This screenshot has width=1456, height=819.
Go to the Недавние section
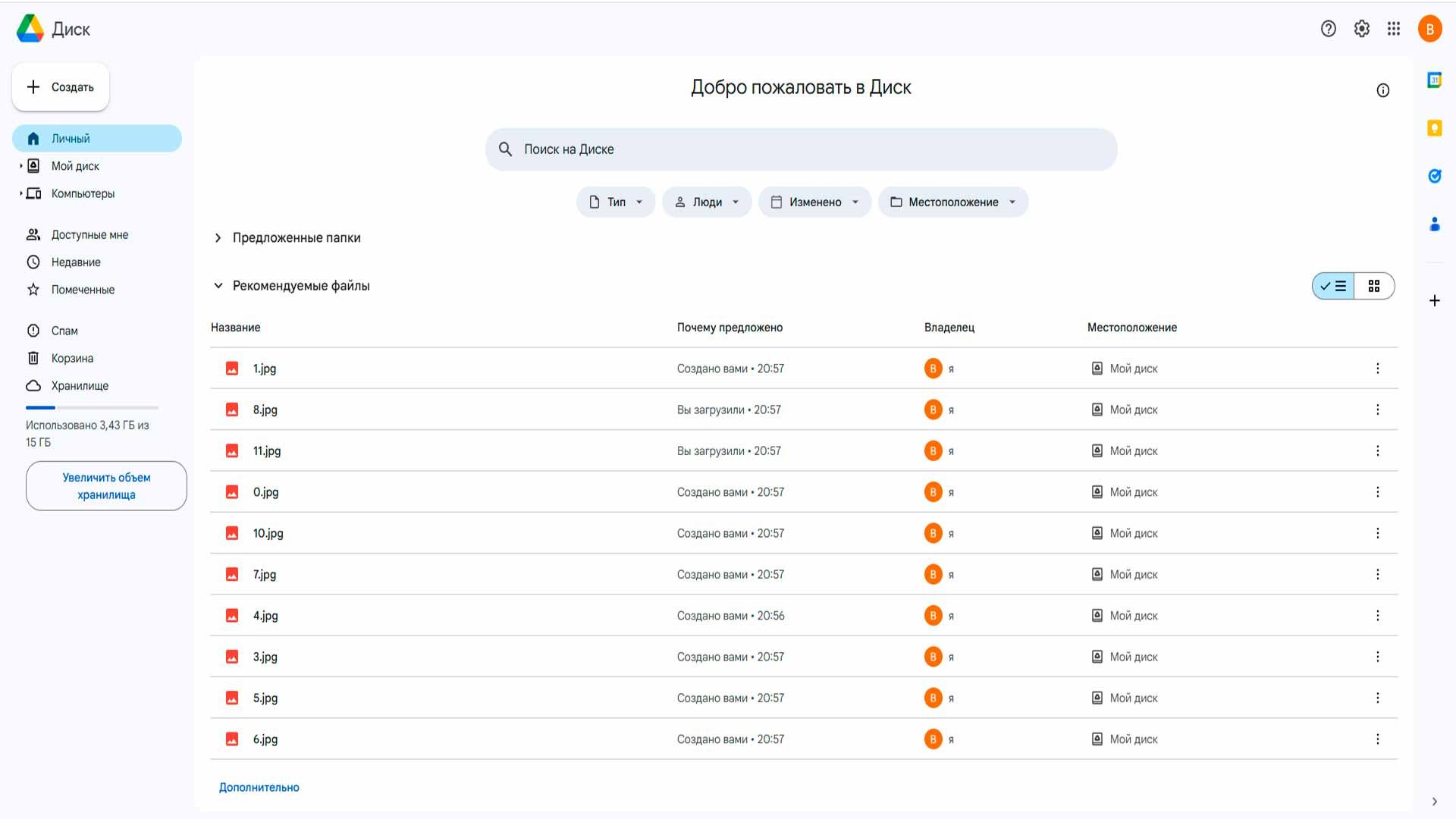pos(75,262)
